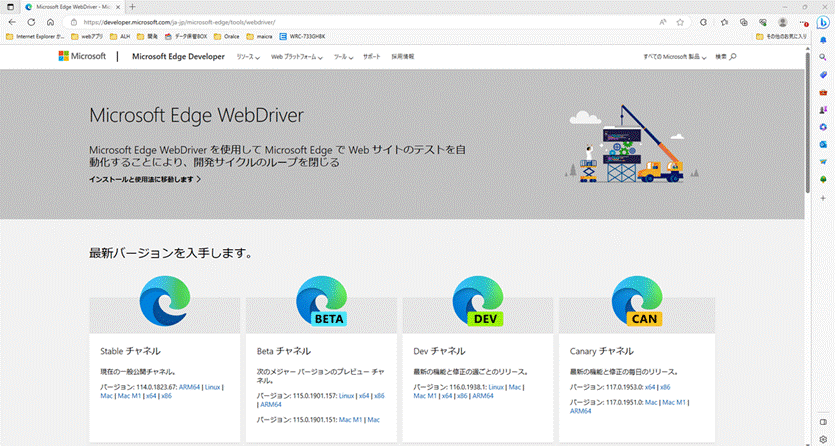Add this page to favorites star
This screenshot has width=835, height=446.
(x=680, y=22)
